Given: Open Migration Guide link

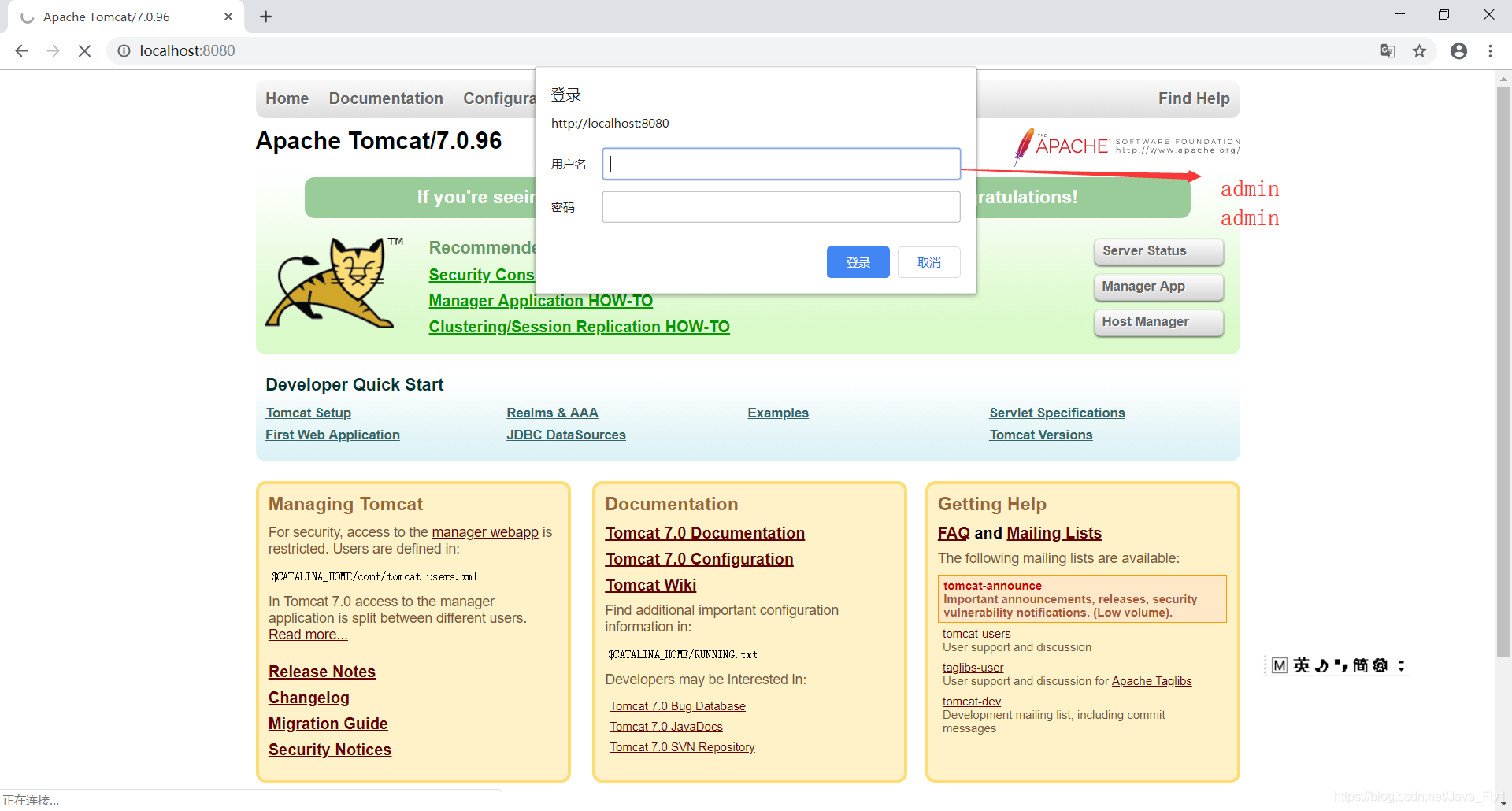Looking at the screenshot, I should tap(328, 724).
